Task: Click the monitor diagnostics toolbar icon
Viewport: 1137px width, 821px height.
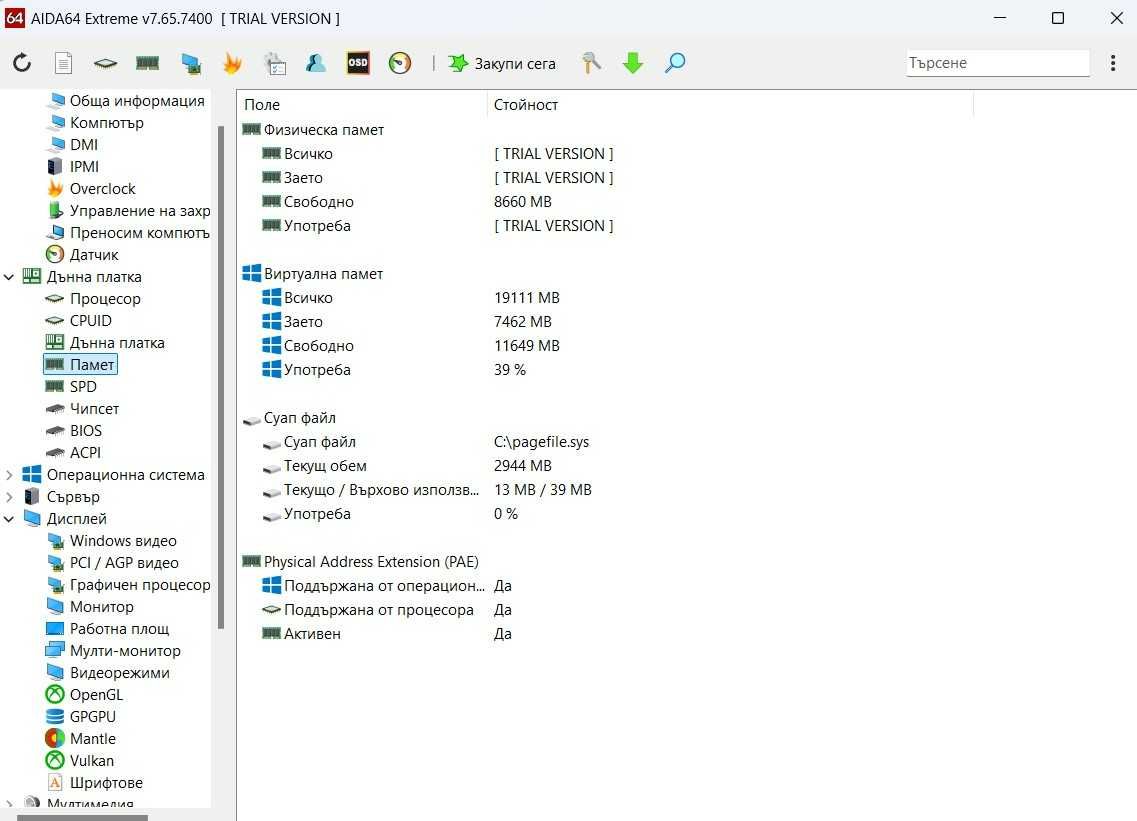Action: [191, 63]
